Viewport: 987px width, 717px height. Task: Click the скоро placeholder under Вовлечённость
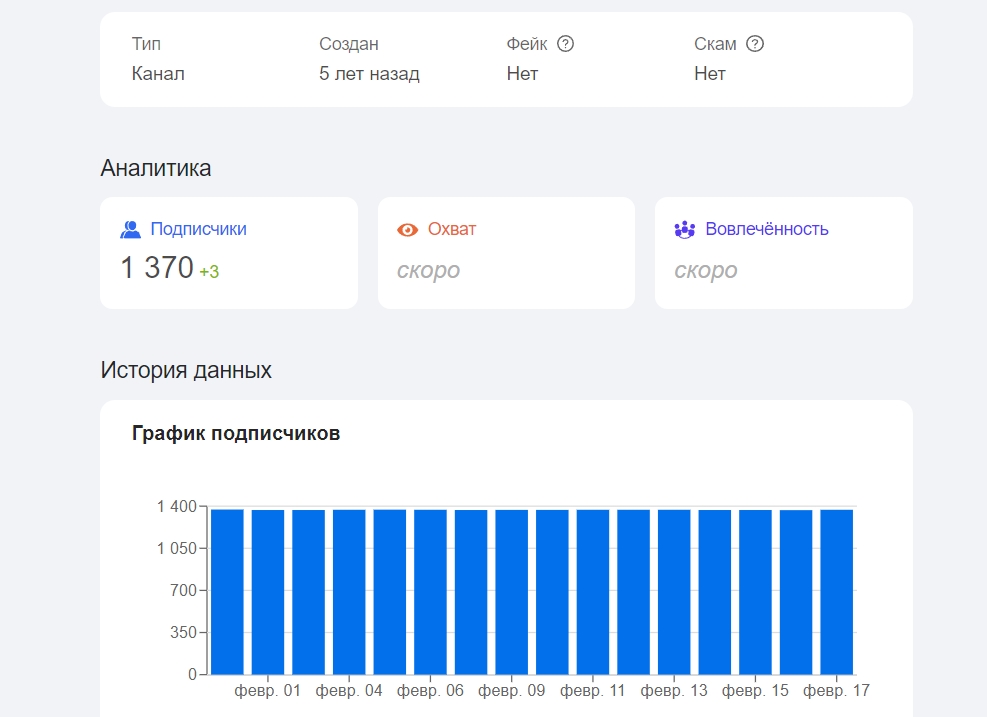[705, 271]
